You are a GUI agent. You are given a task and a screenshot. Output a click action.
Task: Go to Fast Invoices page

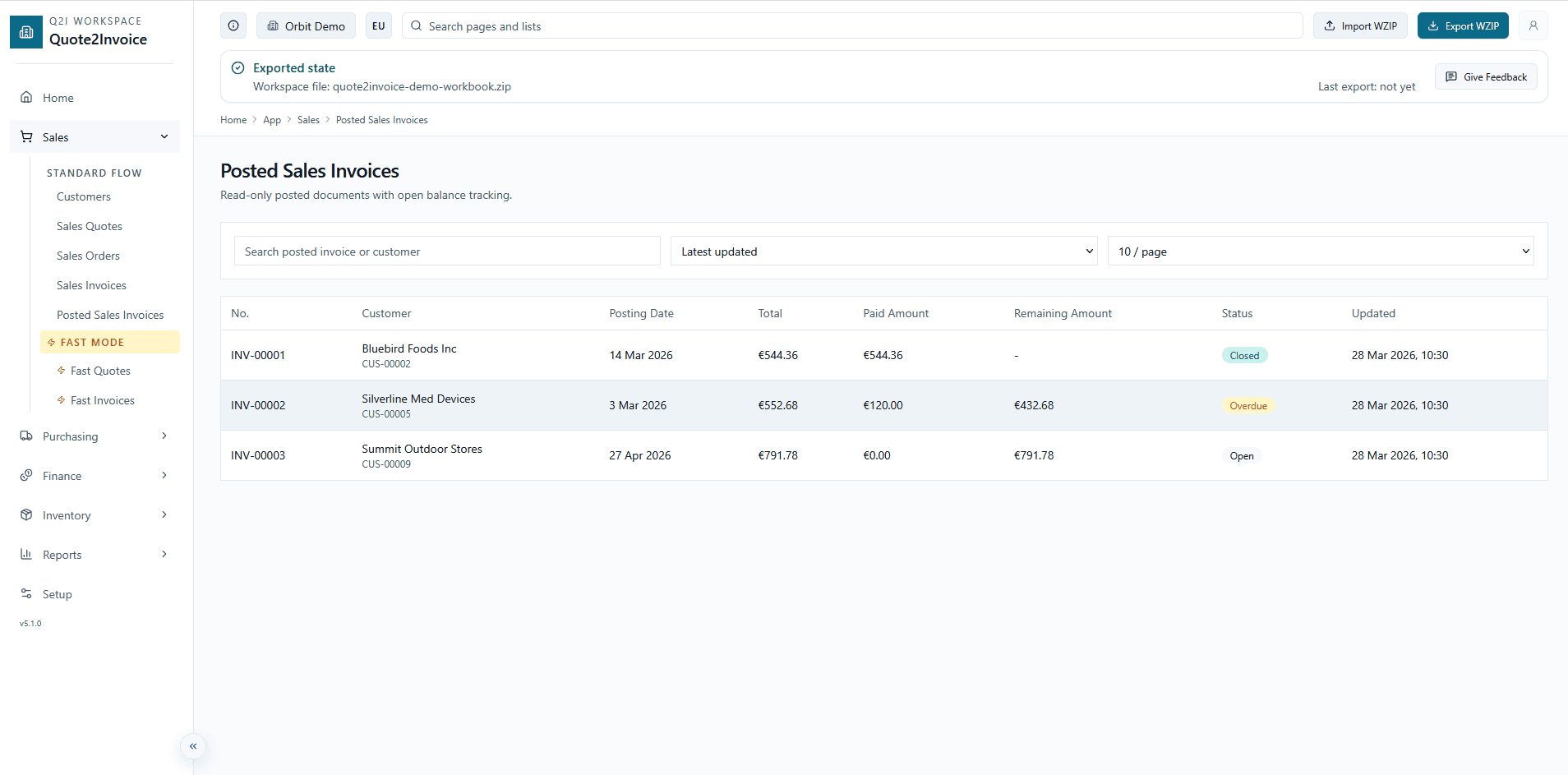[x=103, y=400]
